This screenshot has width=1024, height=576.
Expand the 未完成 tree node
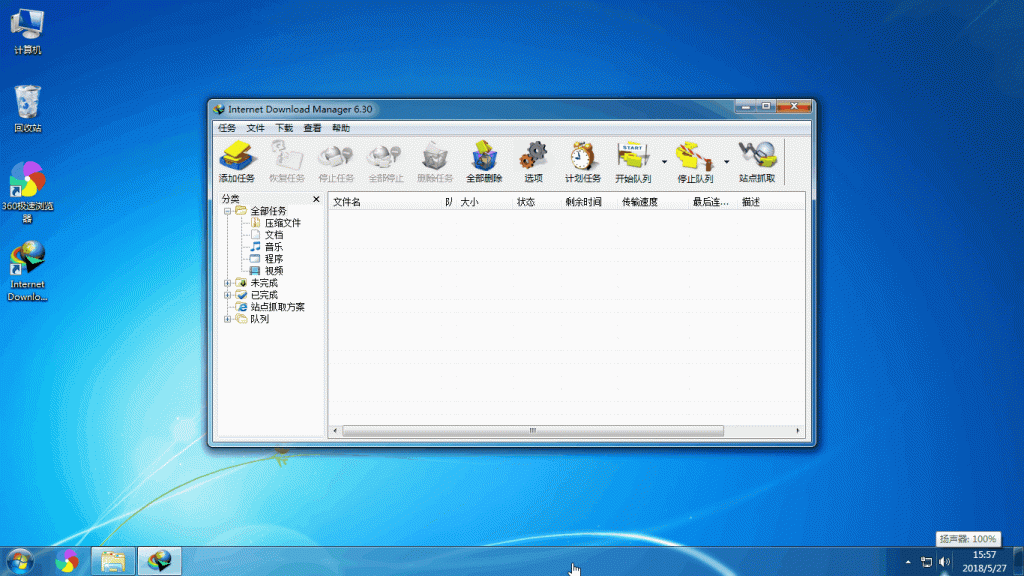point(227,283)
